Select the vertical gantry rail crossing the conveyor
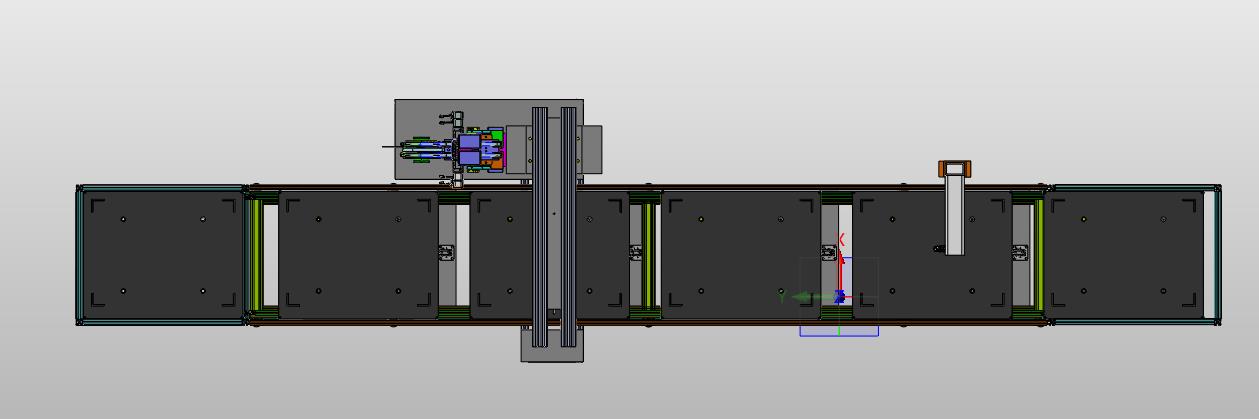 click(x=554, y=227)
